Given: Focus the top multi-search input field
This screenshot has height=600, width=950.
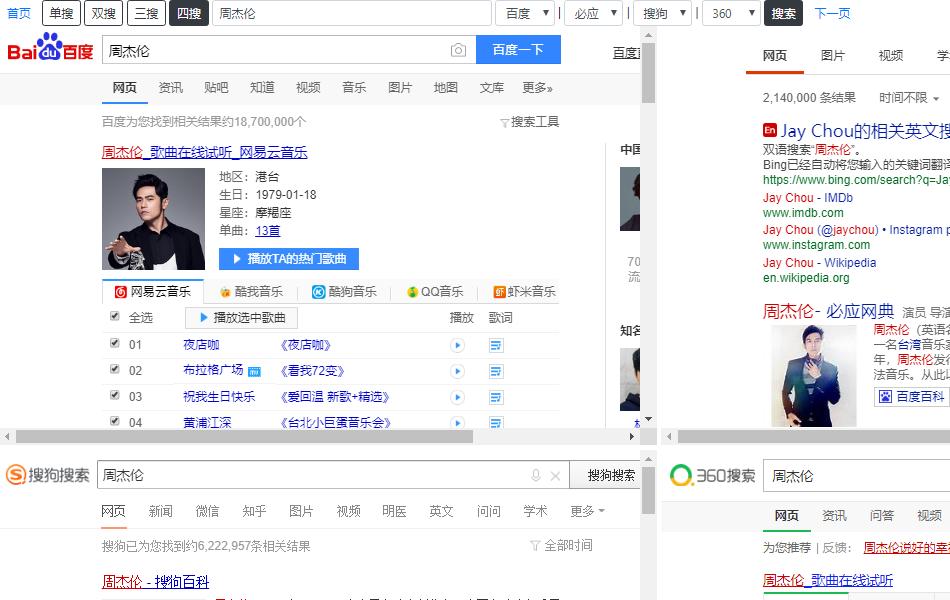Looking at the screenshot, I should pyautogui.click(x=352, y=13).
